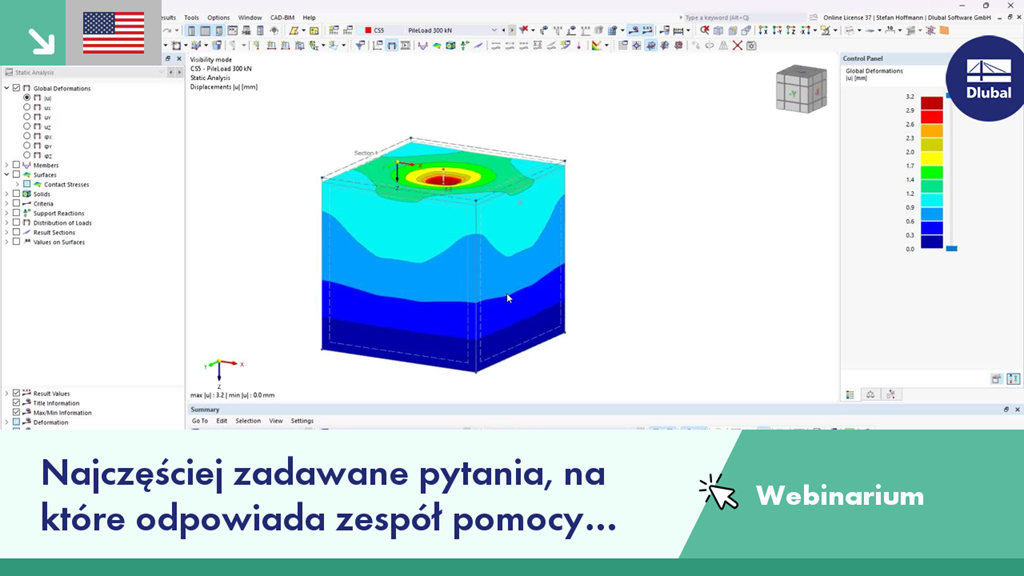This screenshot has width=1024, height=576.
Task: Toggle the Max/Min Information checkbox
Action: coord(16,412)
